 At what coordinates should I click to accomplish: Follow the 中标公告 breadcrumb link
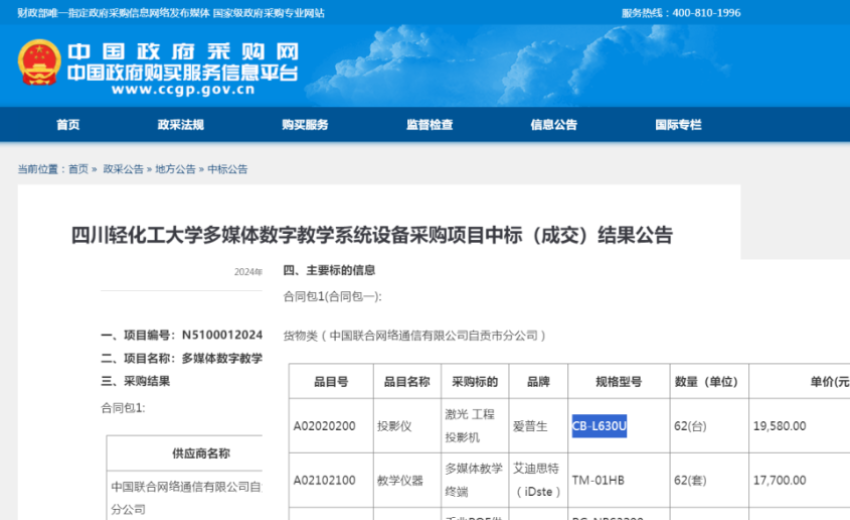[x=227, y=169]
